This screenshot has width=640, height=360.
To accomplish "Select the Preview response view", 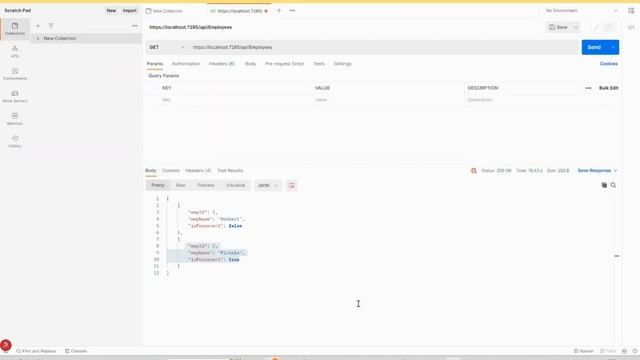I will point(205,185).
